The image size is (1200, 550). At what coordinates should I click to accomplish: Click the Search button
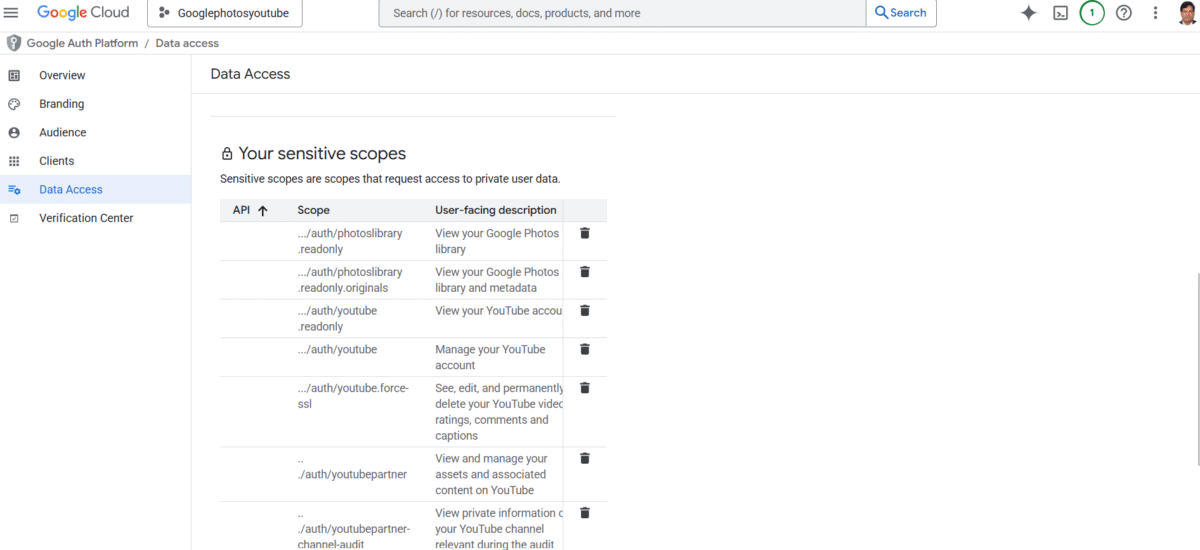(x=901, y=13)
